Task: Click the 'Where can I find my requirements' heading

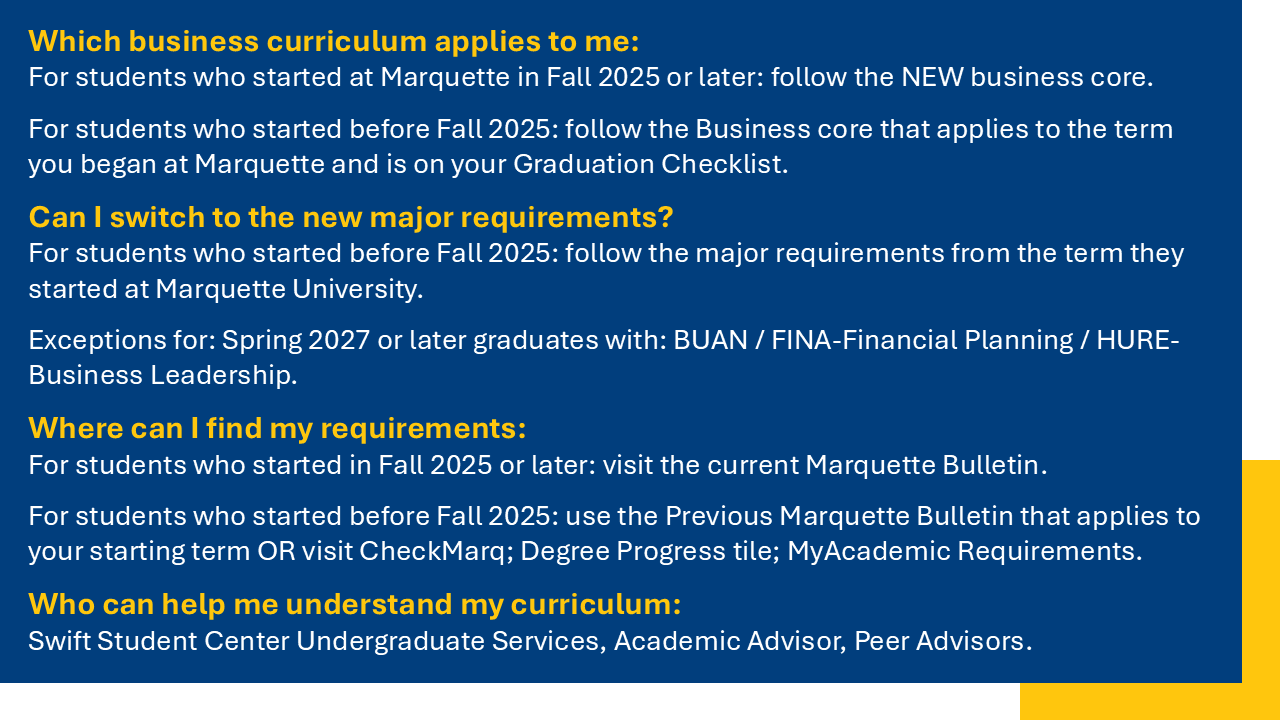Action: click(x=277, y=428)
